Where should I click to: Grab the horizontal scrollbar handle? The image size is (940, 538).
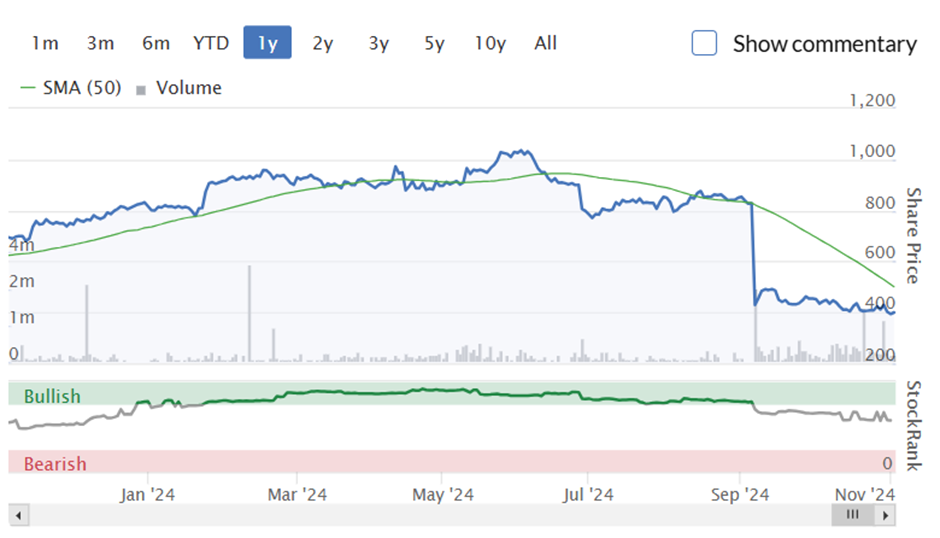point(852,515)
